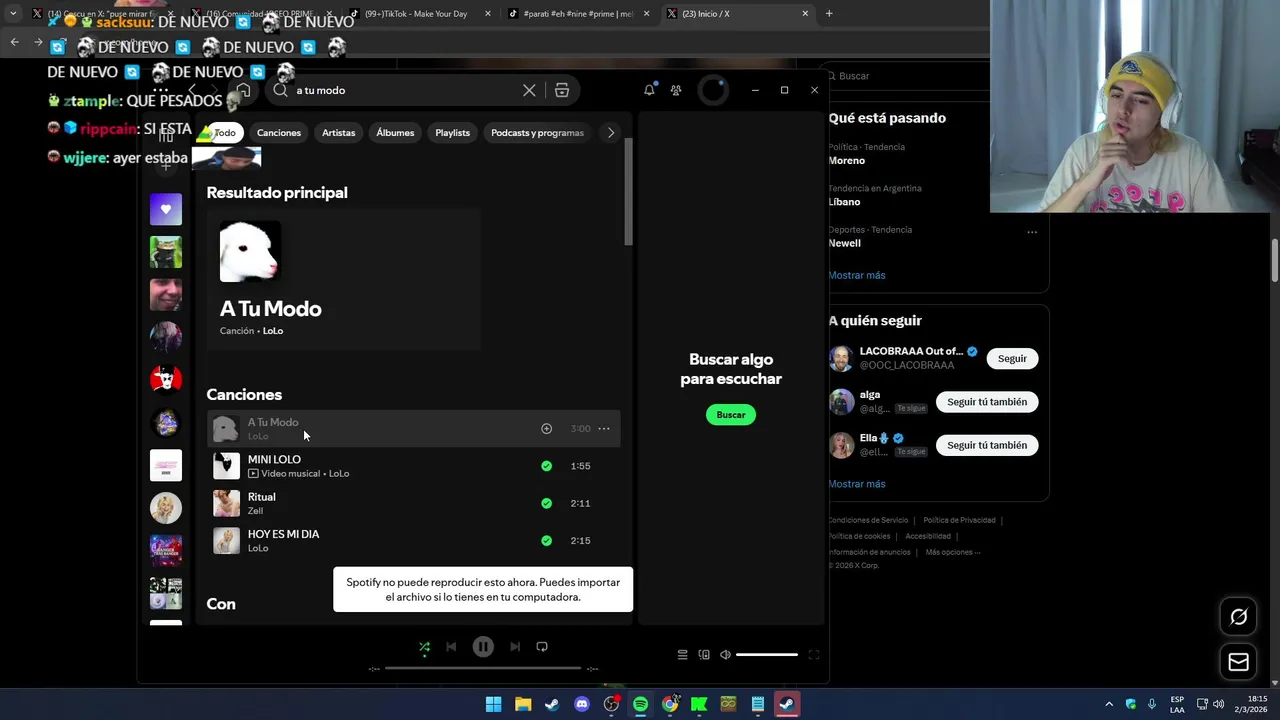Click Mostrar más under trending topics
Viewport: 1280px width, 720px height.
click(857, 275)
